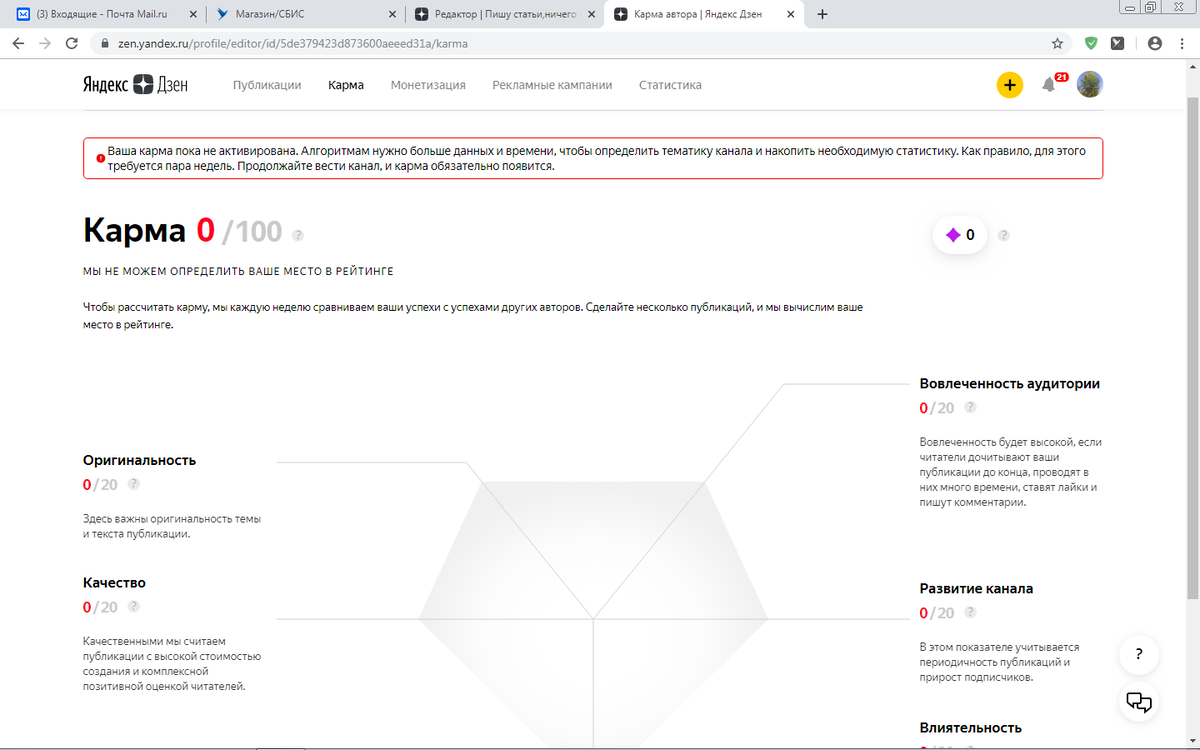This screenshot has height=750, width=1200.
Task: Click help icon next to Качество score
Action: point(134,606)
